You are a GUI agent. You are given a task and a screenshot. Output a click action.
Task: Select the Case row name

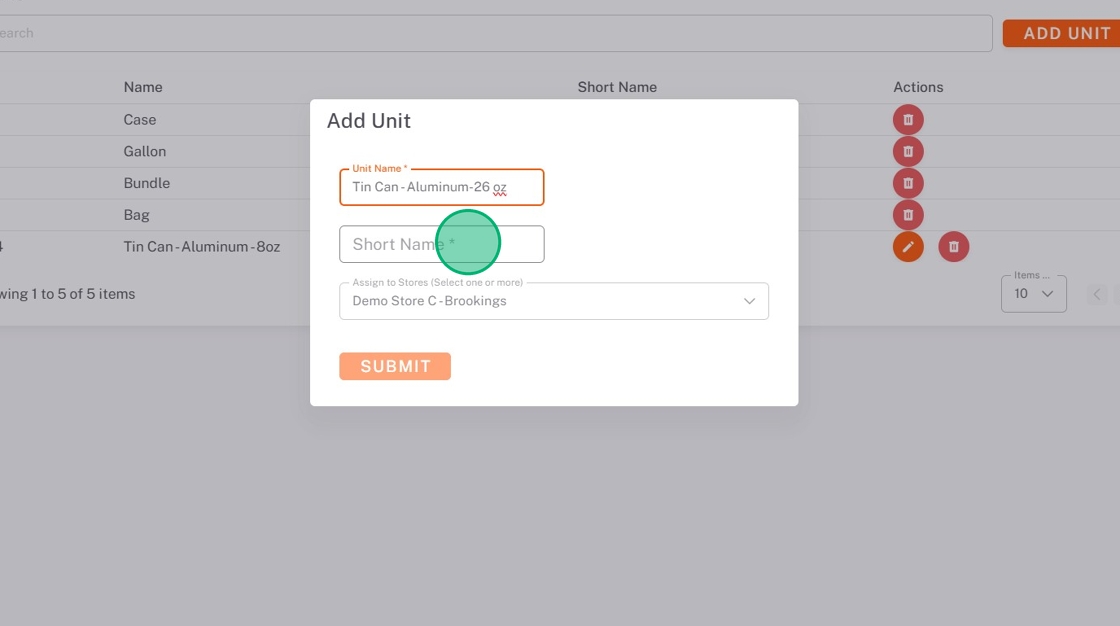point(140,120)
